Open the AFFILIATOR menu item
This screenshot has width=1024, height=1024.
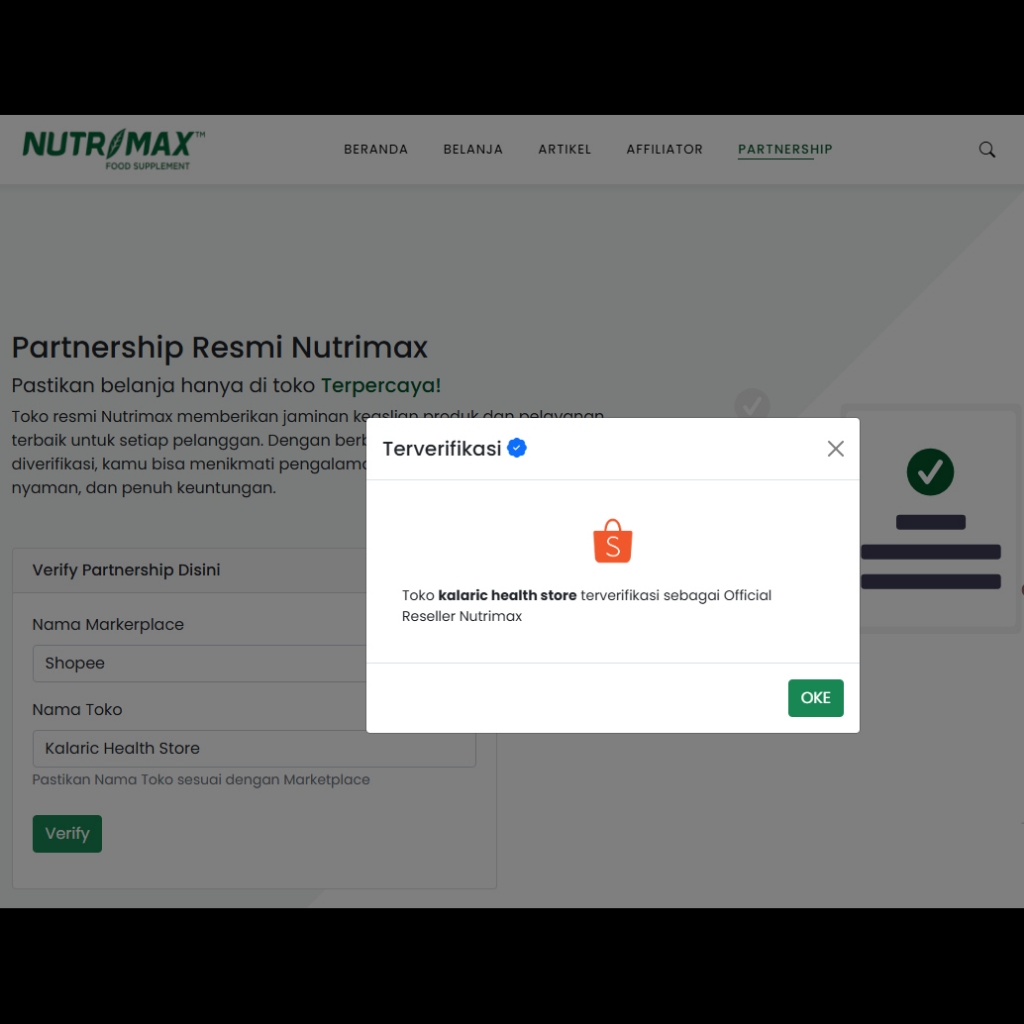[664, 150]
